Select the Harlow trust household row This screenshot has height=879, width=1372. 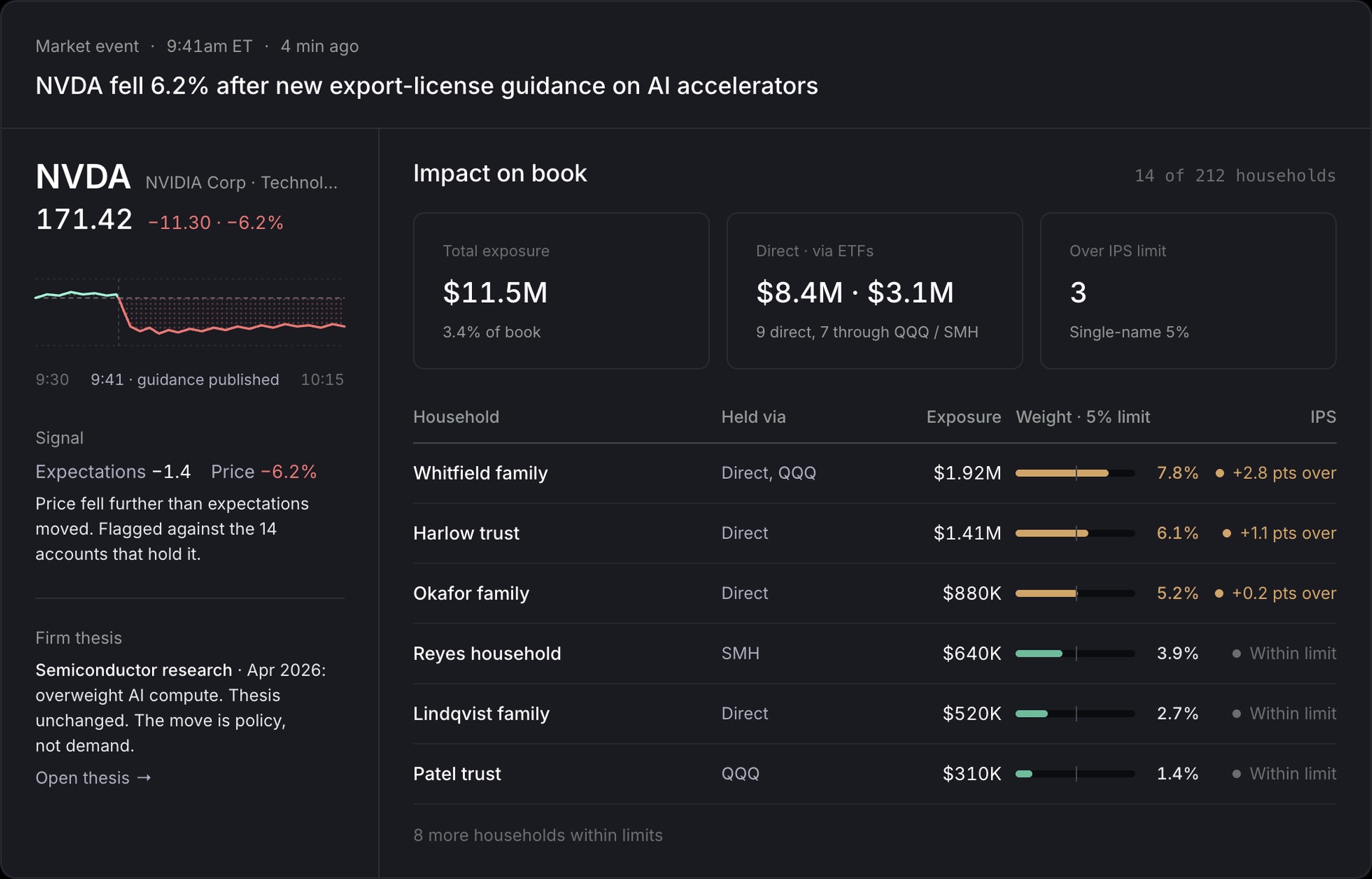[x=874, y=533]
